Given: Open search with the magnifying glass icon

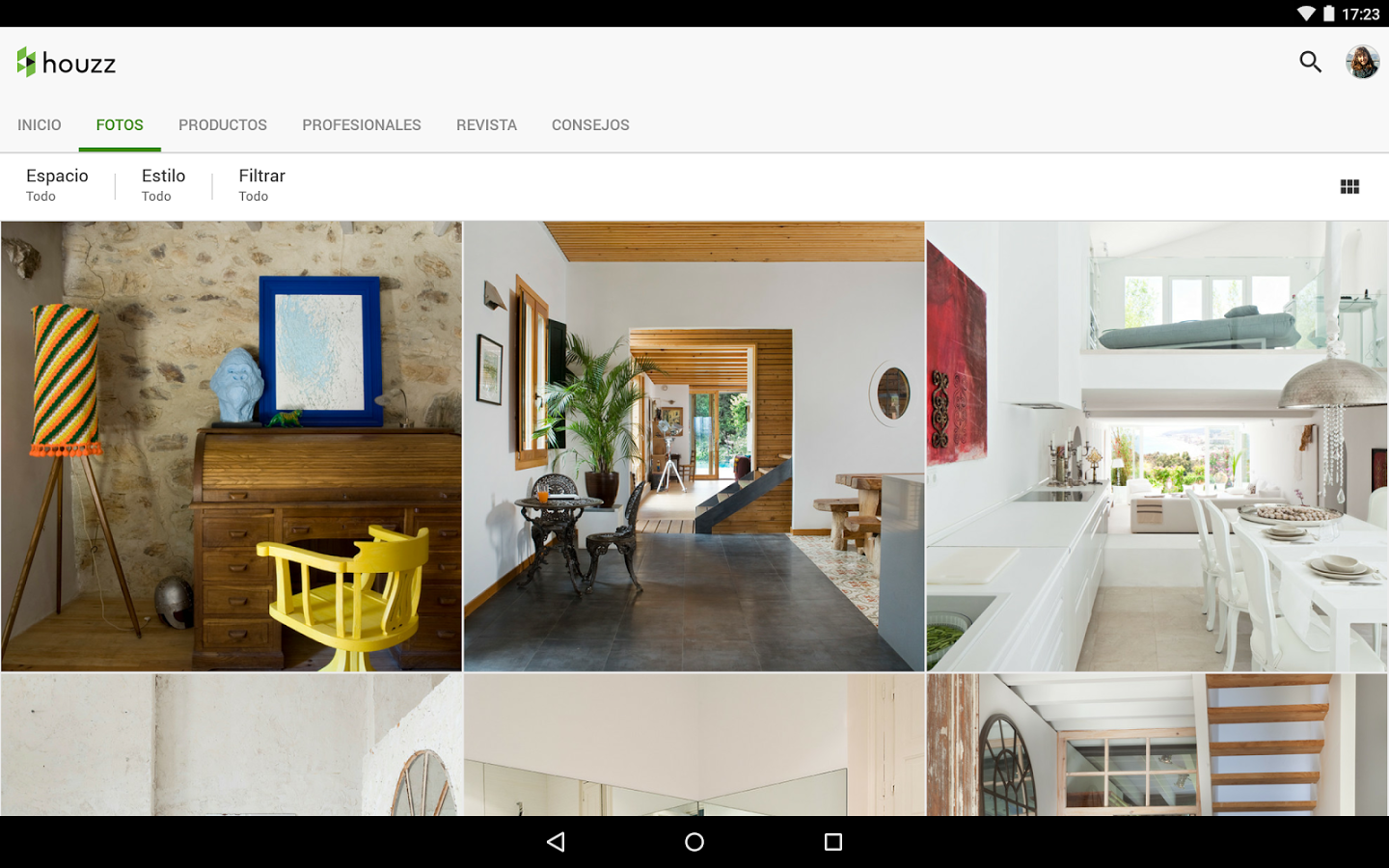Looking at the screenshot, I should click(1310, 61).
